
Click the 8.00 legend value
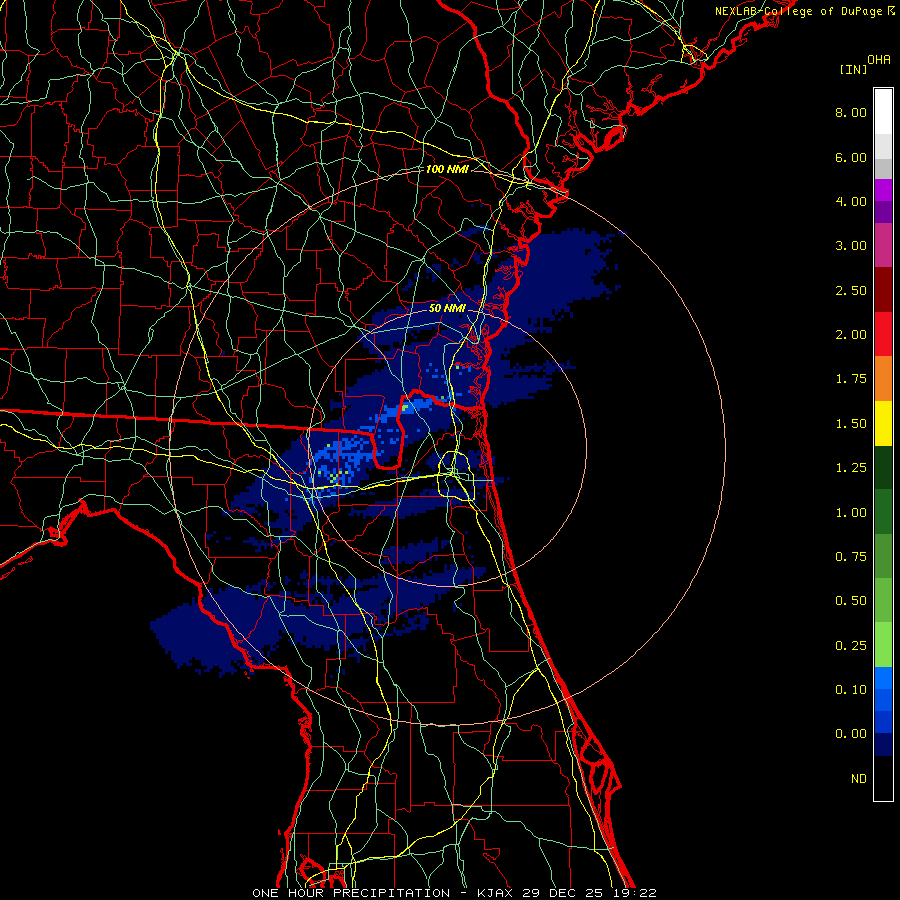(x=851, y=112)
